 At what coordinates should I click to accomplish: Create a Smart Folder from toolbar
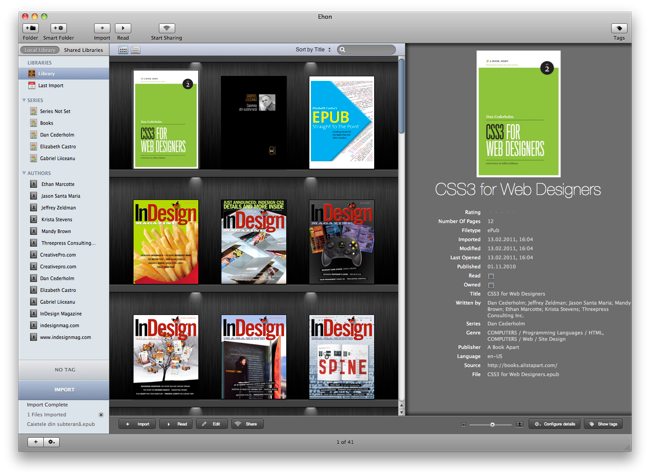tap(58, 28)
